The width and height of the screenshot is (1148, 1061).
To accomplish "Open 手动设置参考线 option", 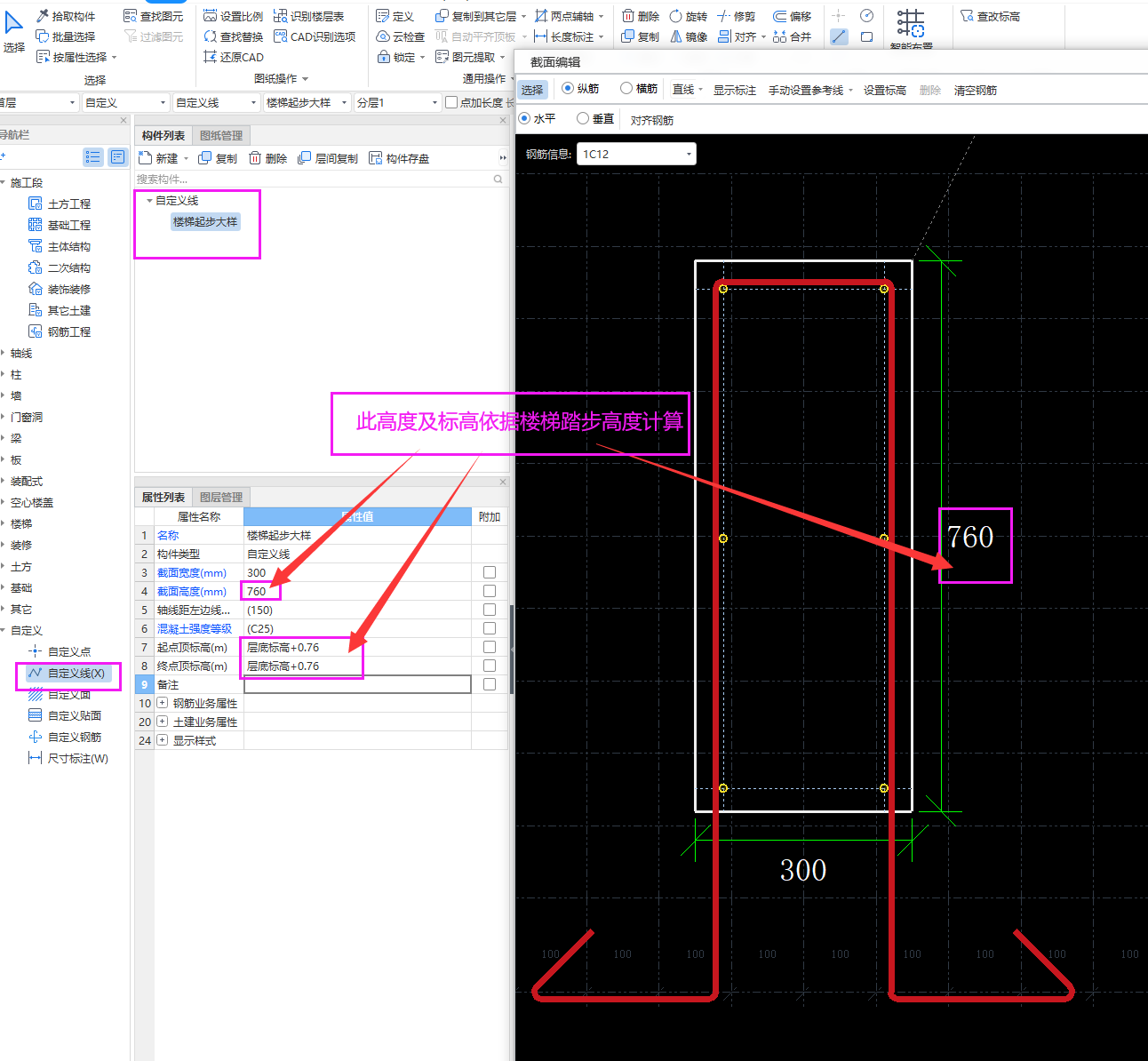I will [x=810, y=90].
